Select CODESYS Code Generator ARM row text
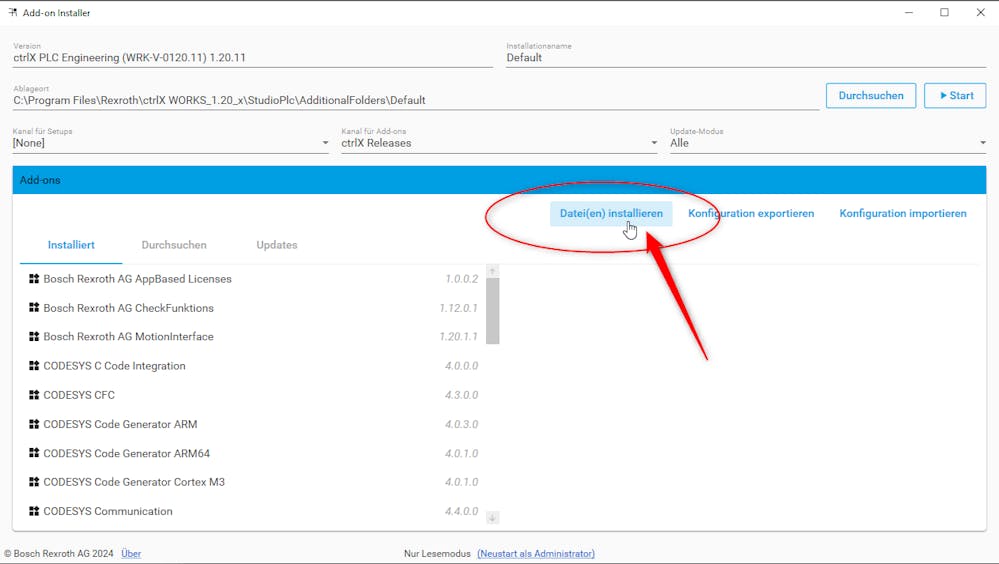999x564 pixels. click(x=120, y=424)
